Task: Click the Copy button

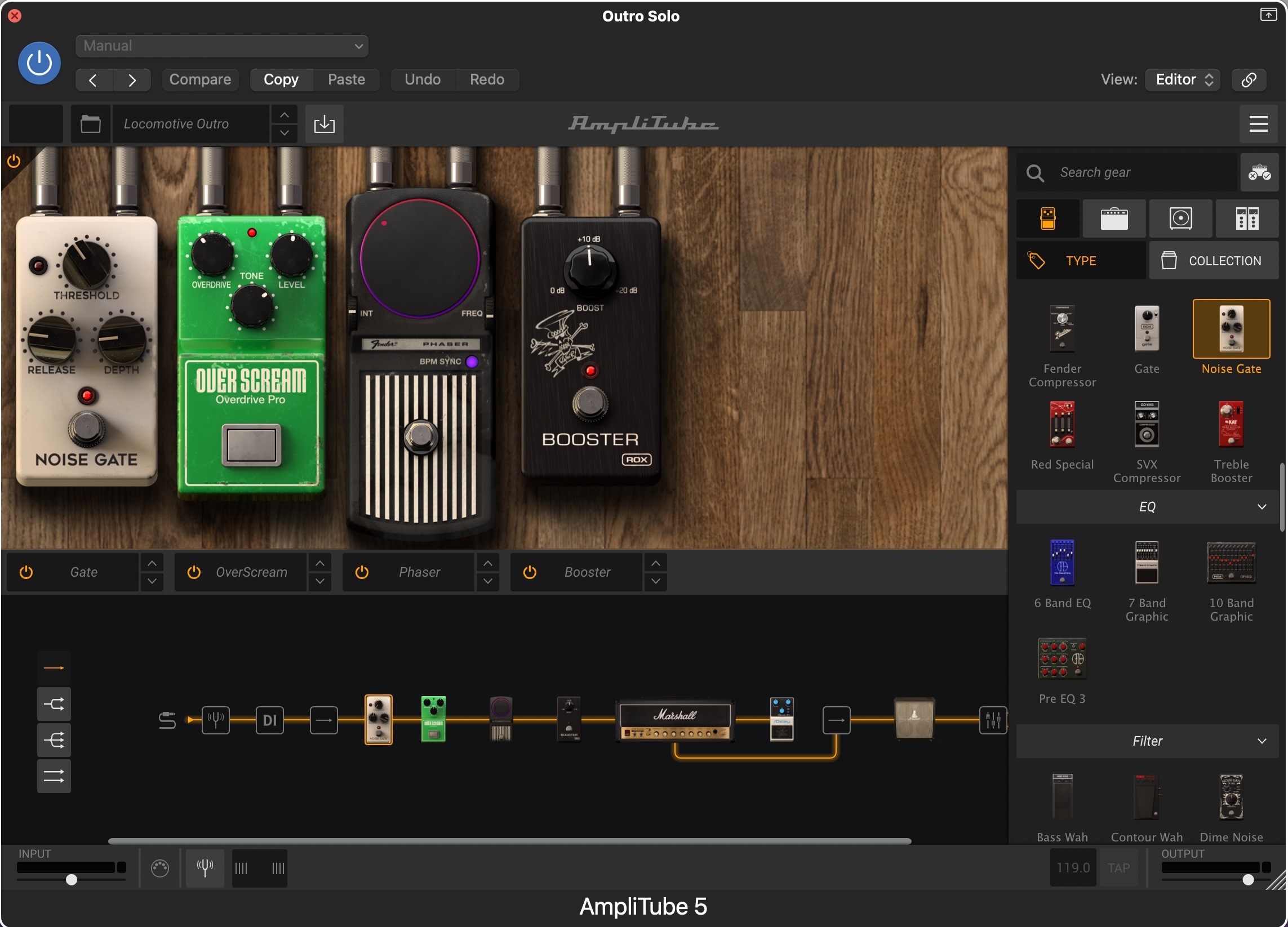Action: (281, 79)
